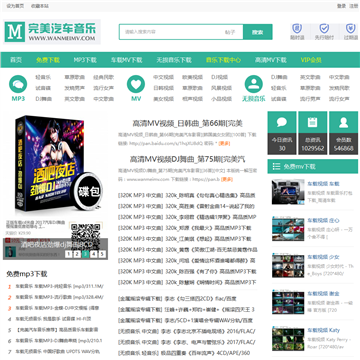Open the thumbnail beside 车载视频 少女
Viewport: 360px width, 360px height.
288,265
